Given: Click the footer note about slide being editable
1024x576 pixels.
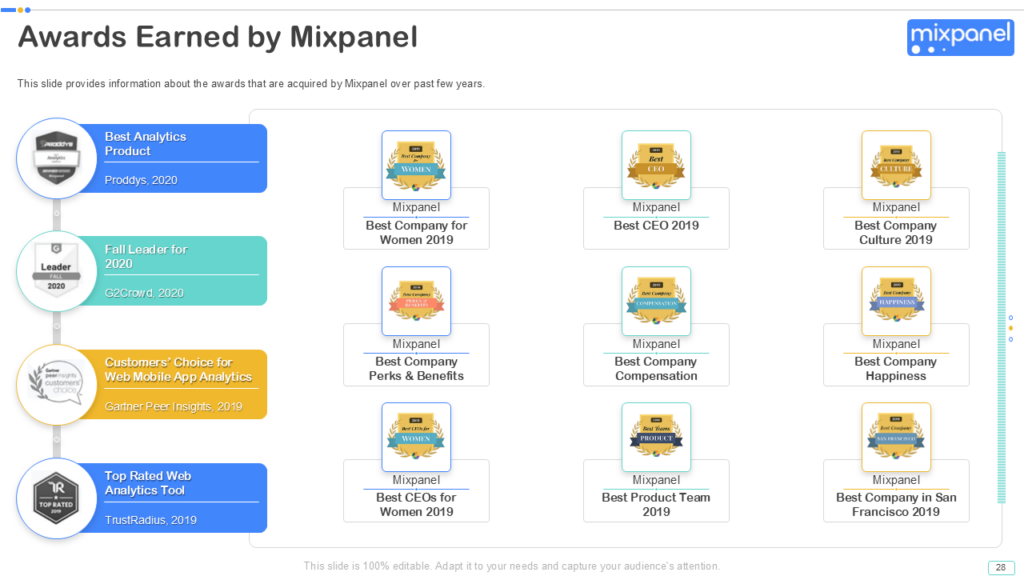Looking at the screenshot, I should pyautogui.click(x=511, y=566).
